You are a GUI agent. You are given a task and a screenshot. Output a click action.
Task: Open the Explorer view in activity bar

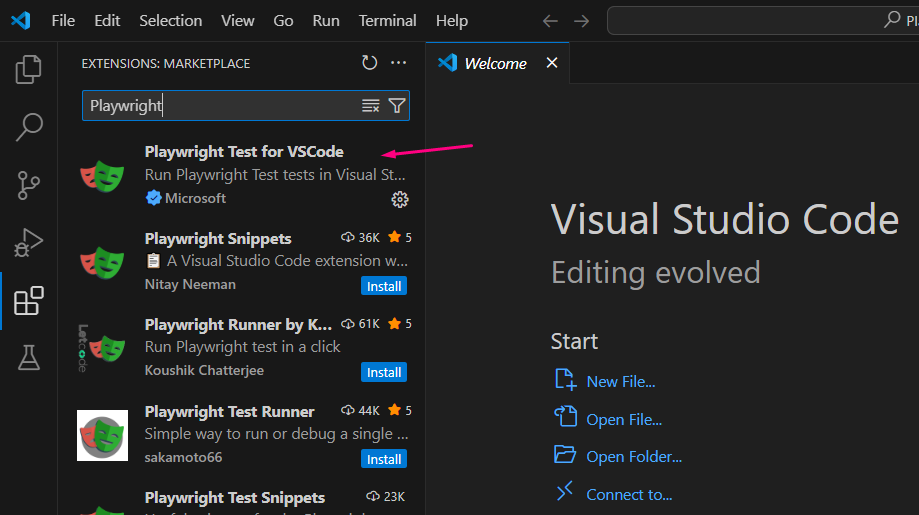coord(28,70)
